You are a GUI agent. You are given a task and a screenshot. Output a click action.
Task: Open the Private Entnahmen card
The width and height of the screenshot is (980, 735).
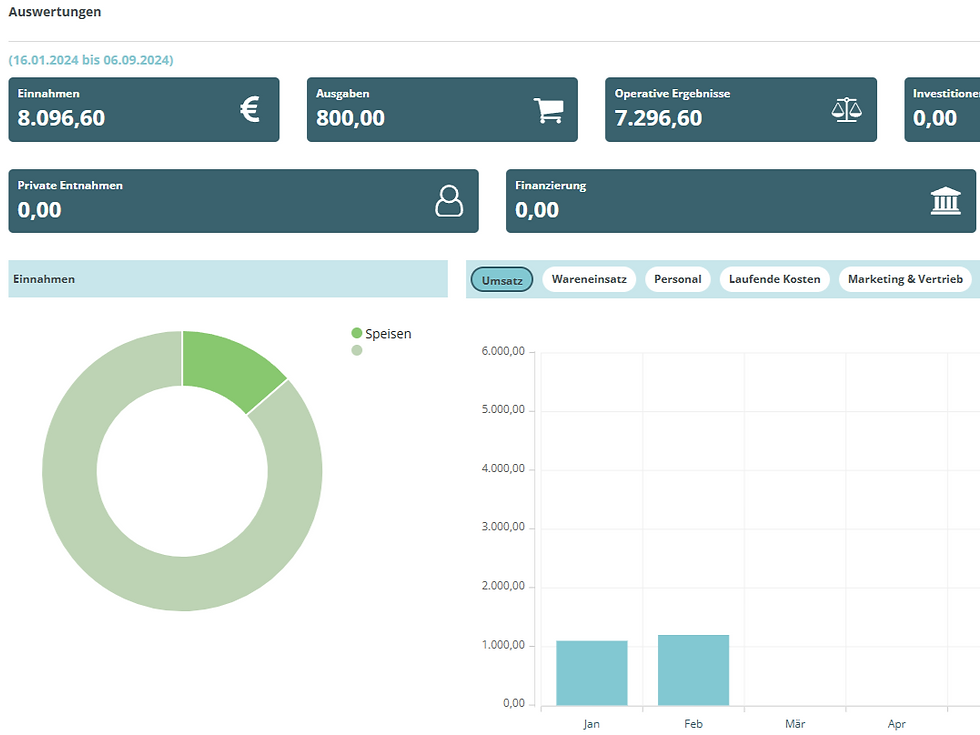tap(243, 201)
